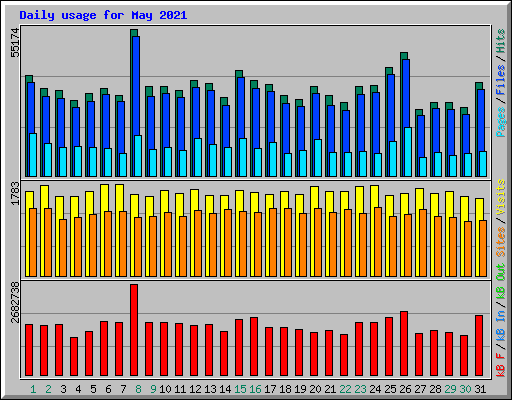This screenshot has height=400, width=512.
Task: Select the blue Files bar for day 31
Action: [x=481, y=121]
